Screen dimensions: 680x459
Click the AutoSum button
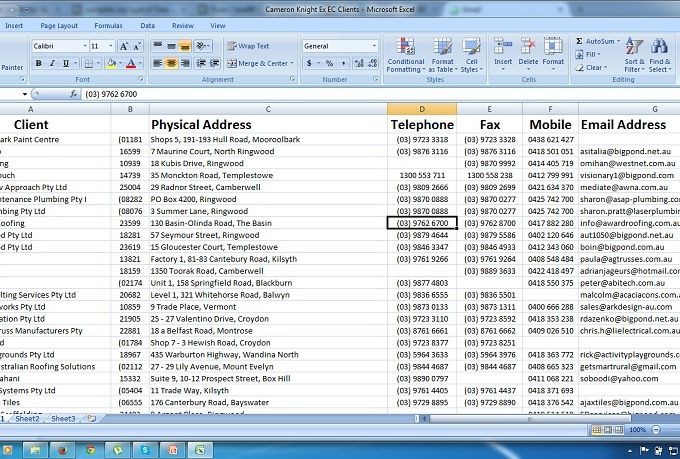pyautogui.click(x=599, y=41)
